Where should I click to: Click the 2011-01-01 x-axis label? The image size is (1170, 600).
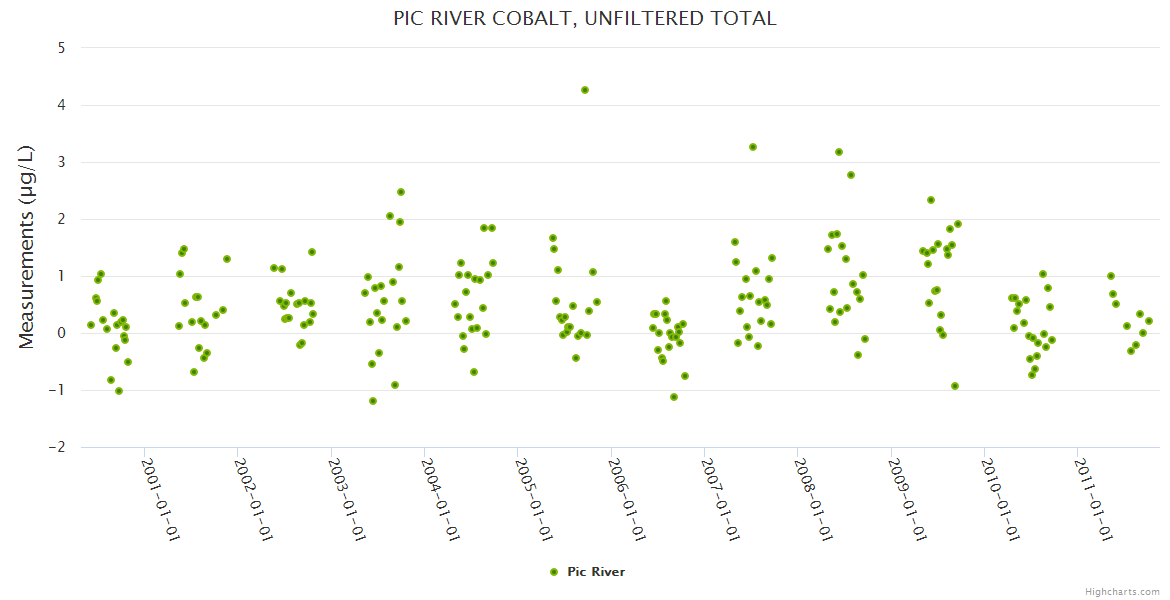click(x=1093, y=498)
